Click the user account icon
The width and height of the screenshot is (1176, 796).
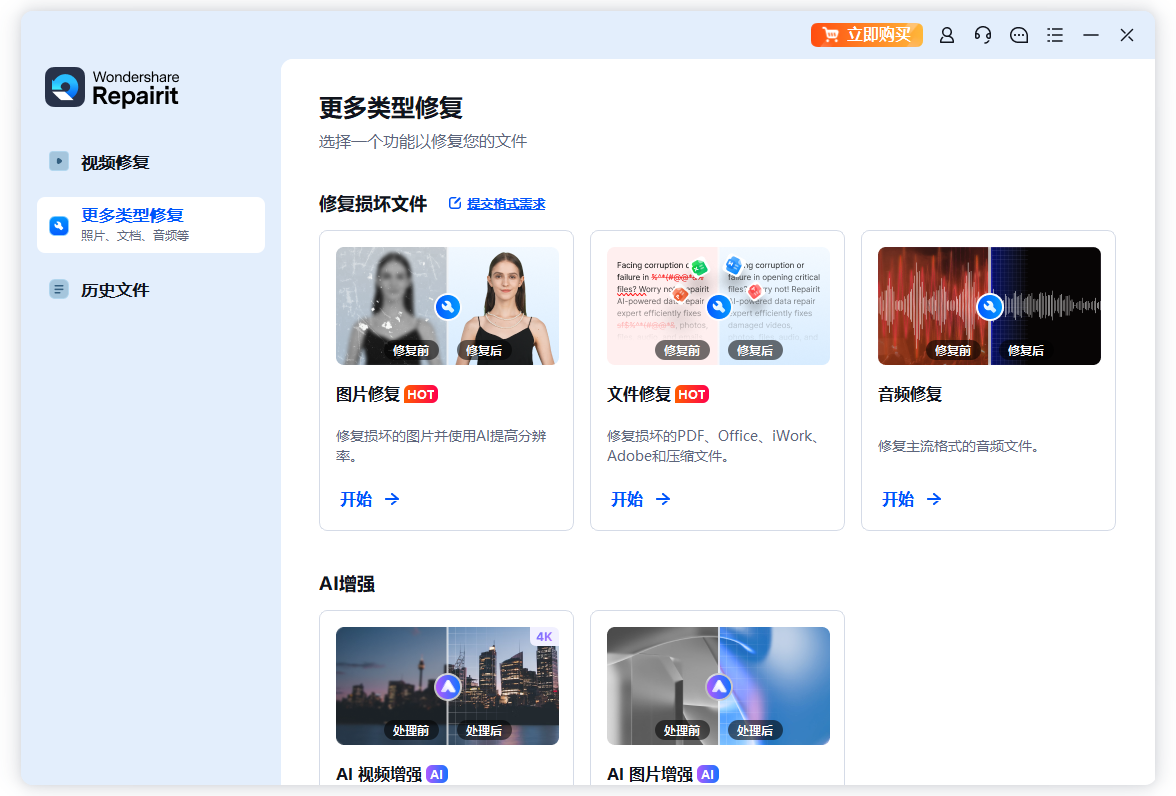click(947, 35)
